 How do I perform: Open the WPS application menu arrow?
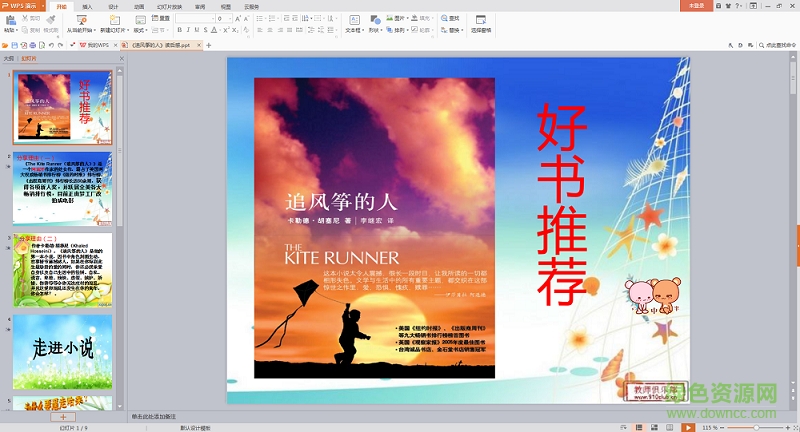click(43, 6)
